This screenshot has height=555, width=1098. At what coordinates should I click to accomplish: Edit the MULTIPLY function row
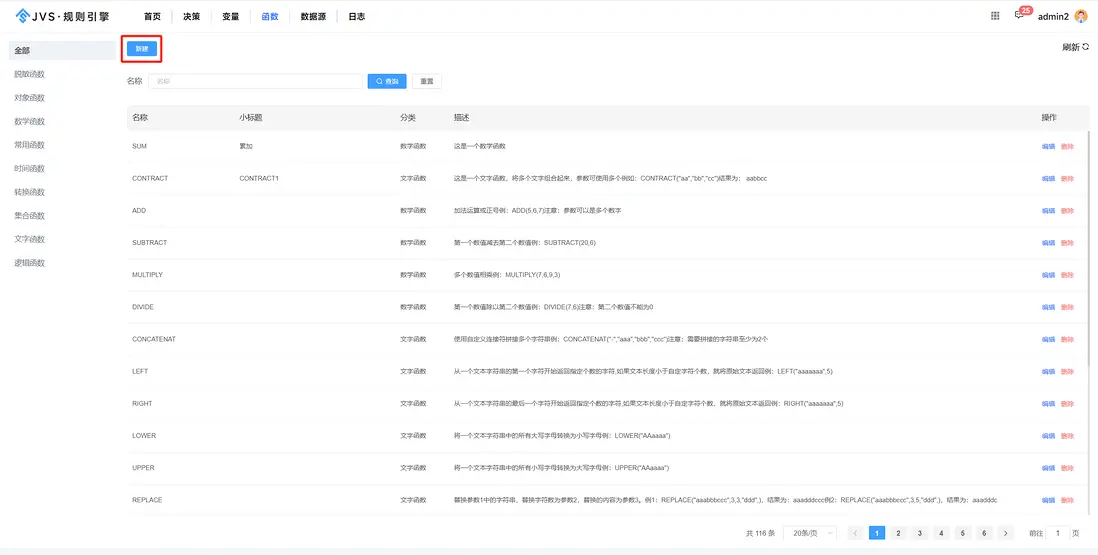[x=1048, y=275]
